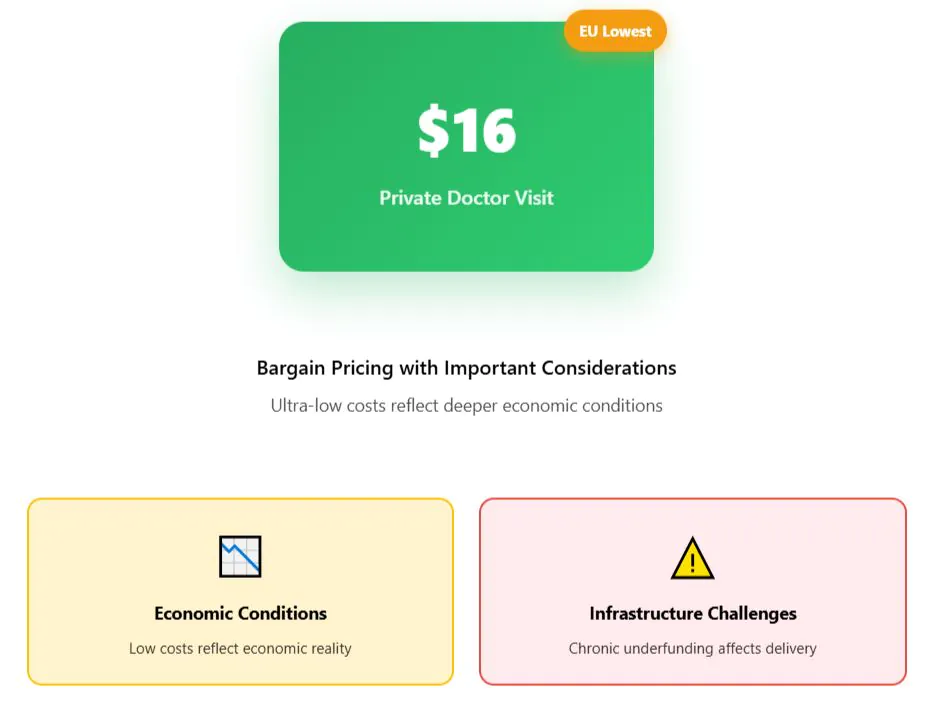This screenshot has height=710, width=940.
Task: Click 'Chronic underfunding affects delivery' text
Action: pos(692,648)
